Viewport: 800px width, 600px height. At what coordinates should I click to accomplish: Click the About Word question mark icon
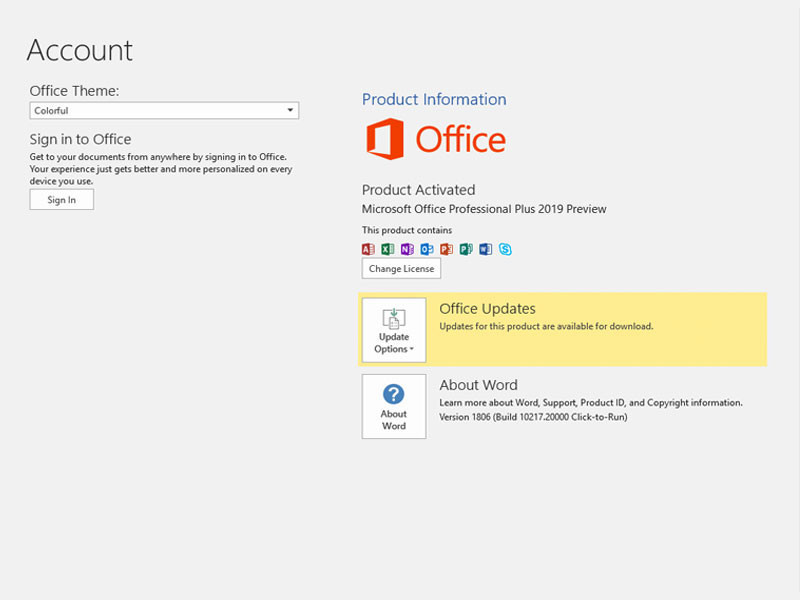click(x=393, y=396)
